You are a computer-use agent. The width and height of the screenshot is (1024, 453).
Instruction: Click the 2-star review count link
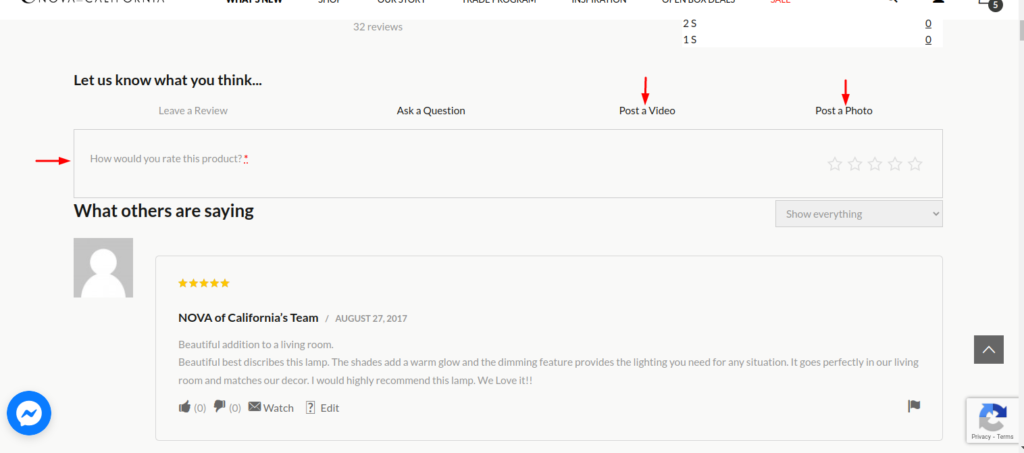(x=928, y=23)
